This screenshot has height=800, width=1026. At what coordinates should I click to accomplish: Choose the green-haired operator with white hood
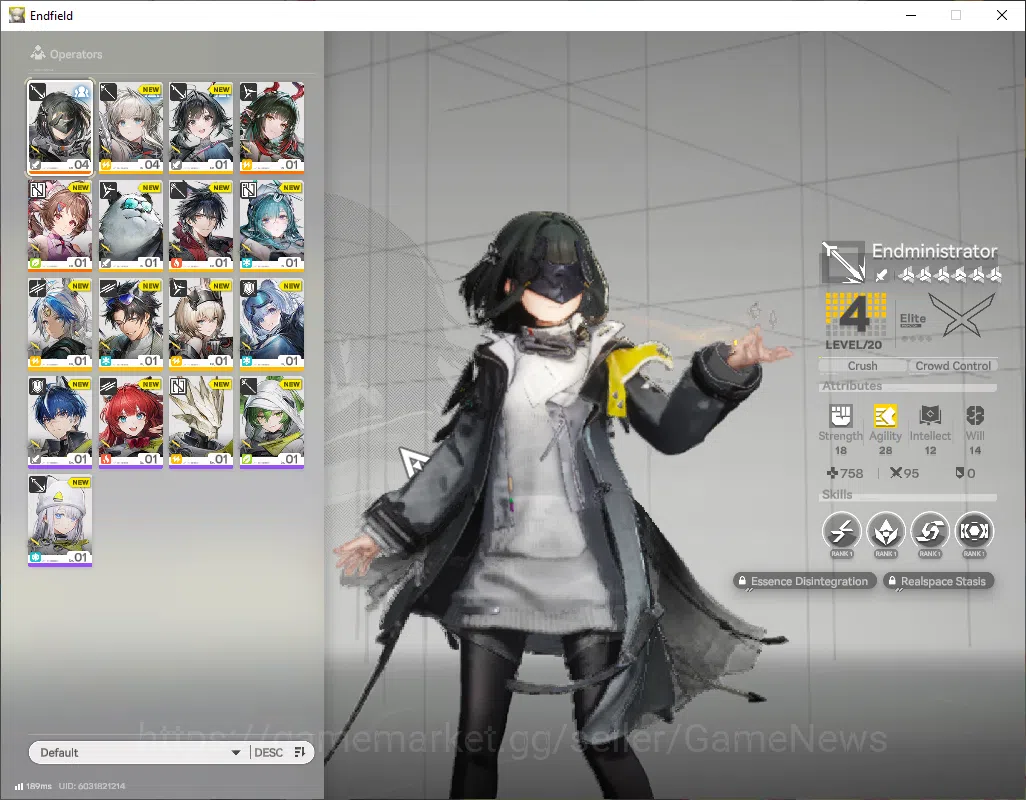[x=272, y=422]
